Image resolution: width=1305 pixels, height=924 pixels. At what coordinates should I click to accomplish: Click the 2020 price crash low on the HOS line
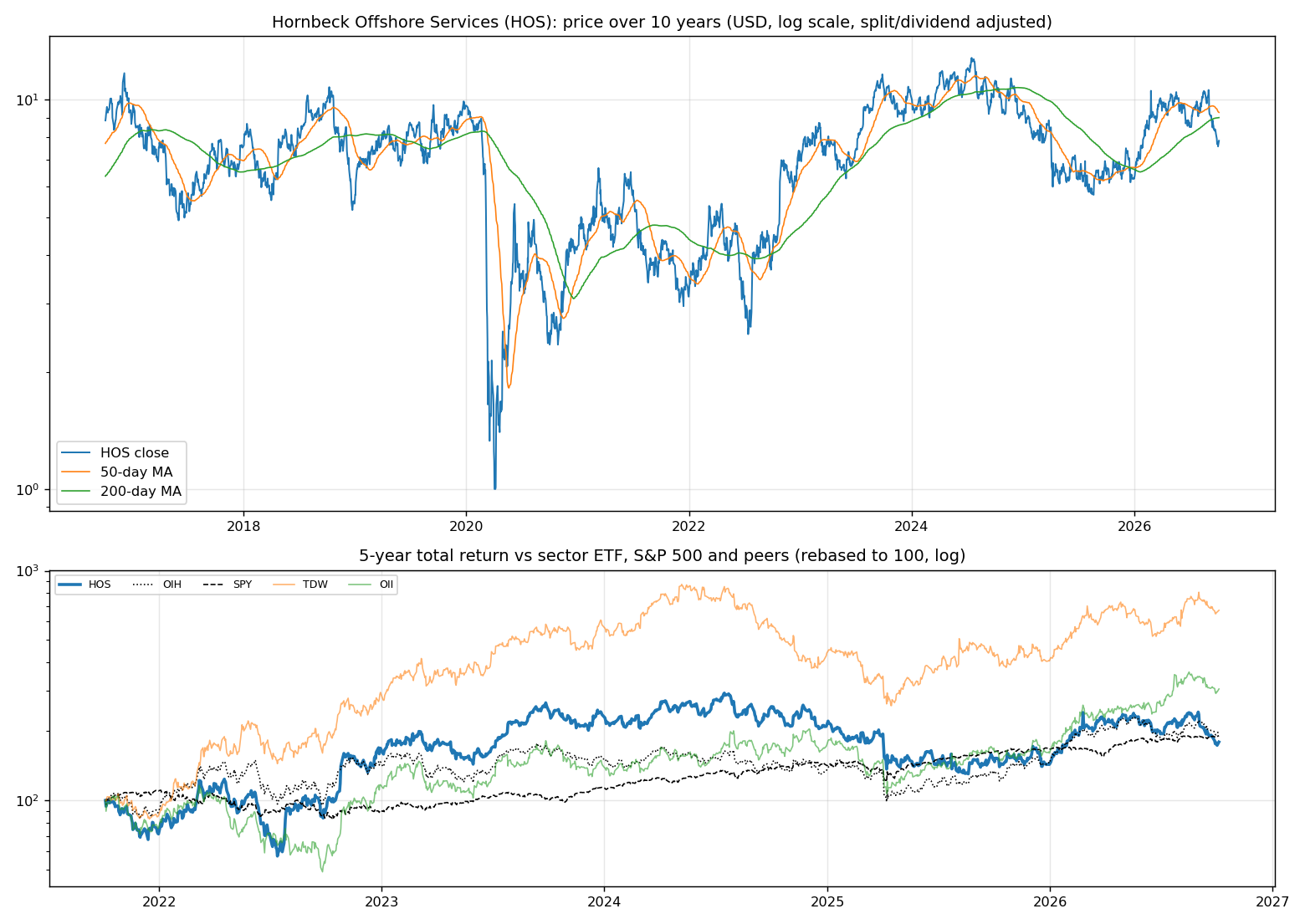tap(494, 488)
